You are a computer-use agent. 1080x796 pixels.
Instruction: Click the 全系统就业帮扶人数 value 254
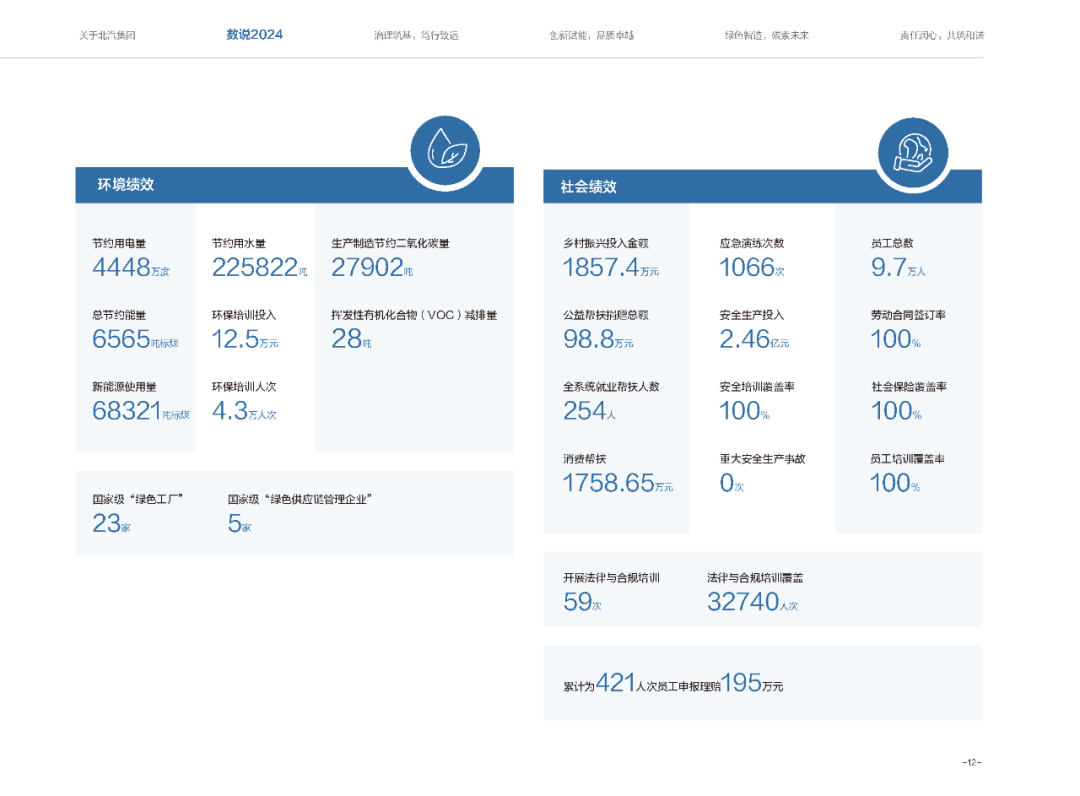coord(585,411)
